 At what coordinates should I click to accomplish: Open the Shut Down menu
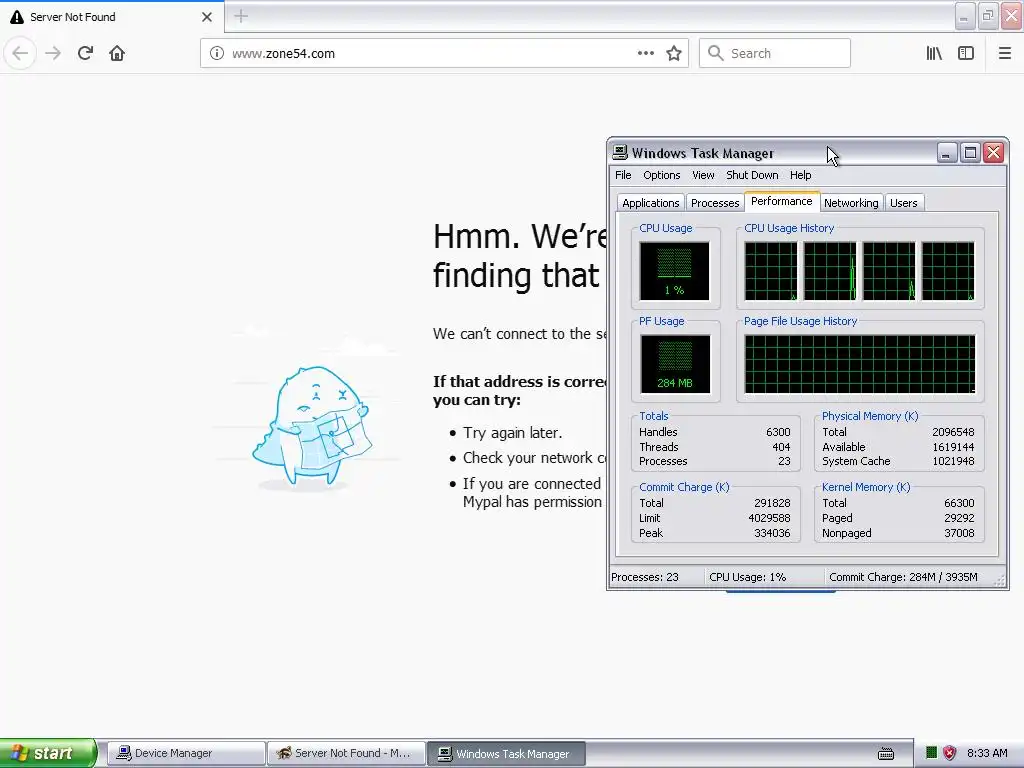click(x=752, y=175)
